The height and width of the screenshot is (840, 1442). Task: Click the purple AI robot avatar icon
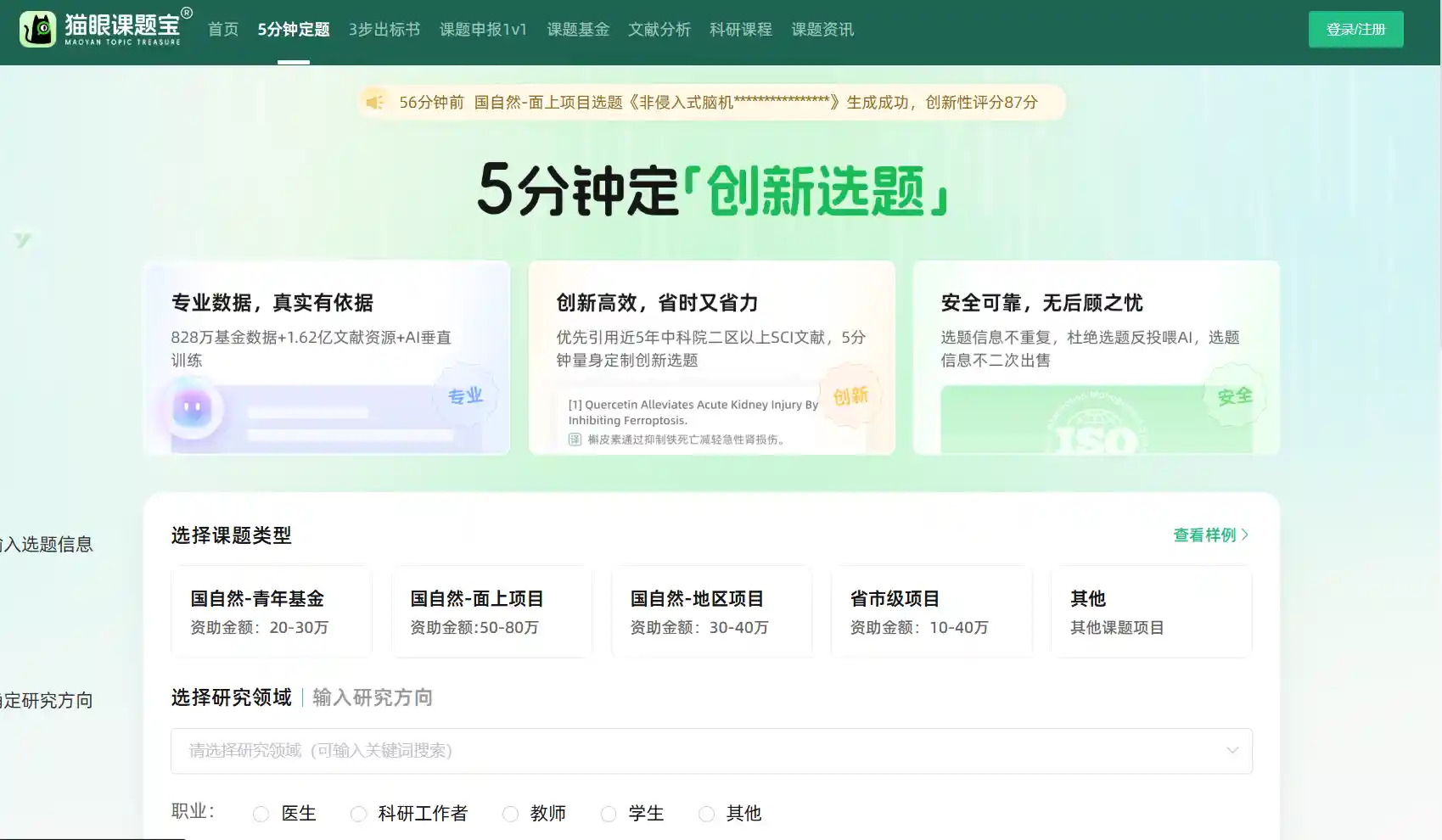tap(193, 410)
